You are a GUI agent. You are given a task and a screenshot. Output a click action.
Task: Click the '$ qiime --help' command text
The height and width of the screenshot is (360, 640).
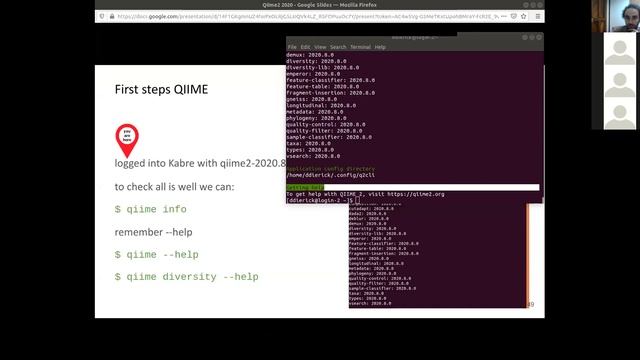tap(157, 255)
